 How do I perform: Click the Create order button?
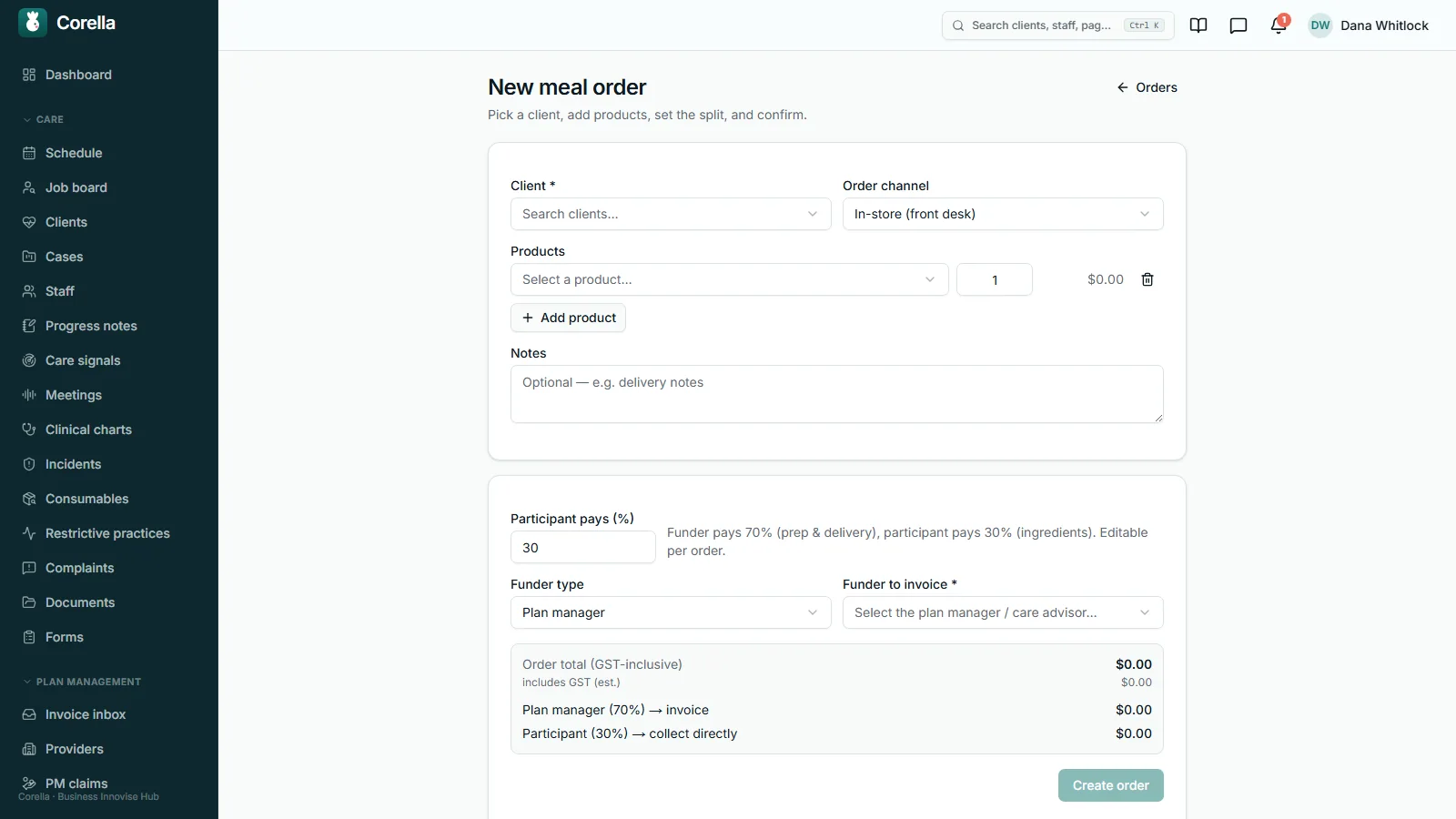click(1110, 785)
